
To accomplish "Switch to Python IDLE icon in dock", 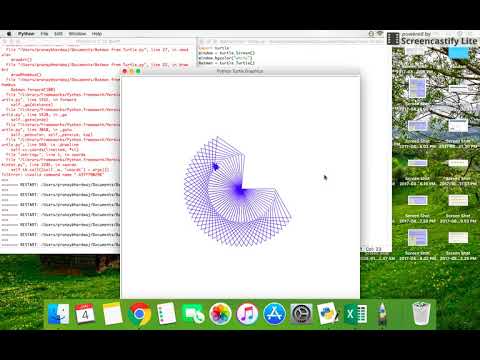I will pos(328,314).
